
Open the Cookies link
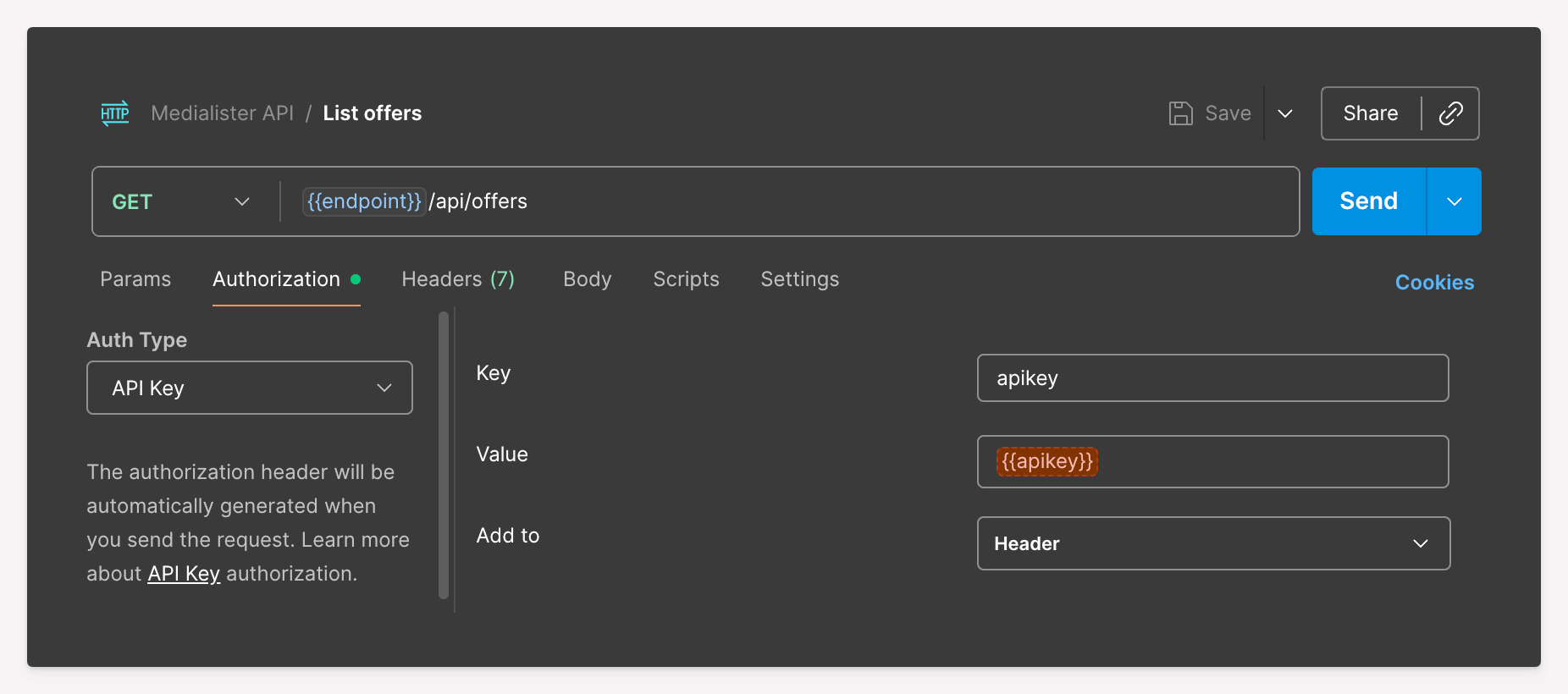[x=1434, y=283]
